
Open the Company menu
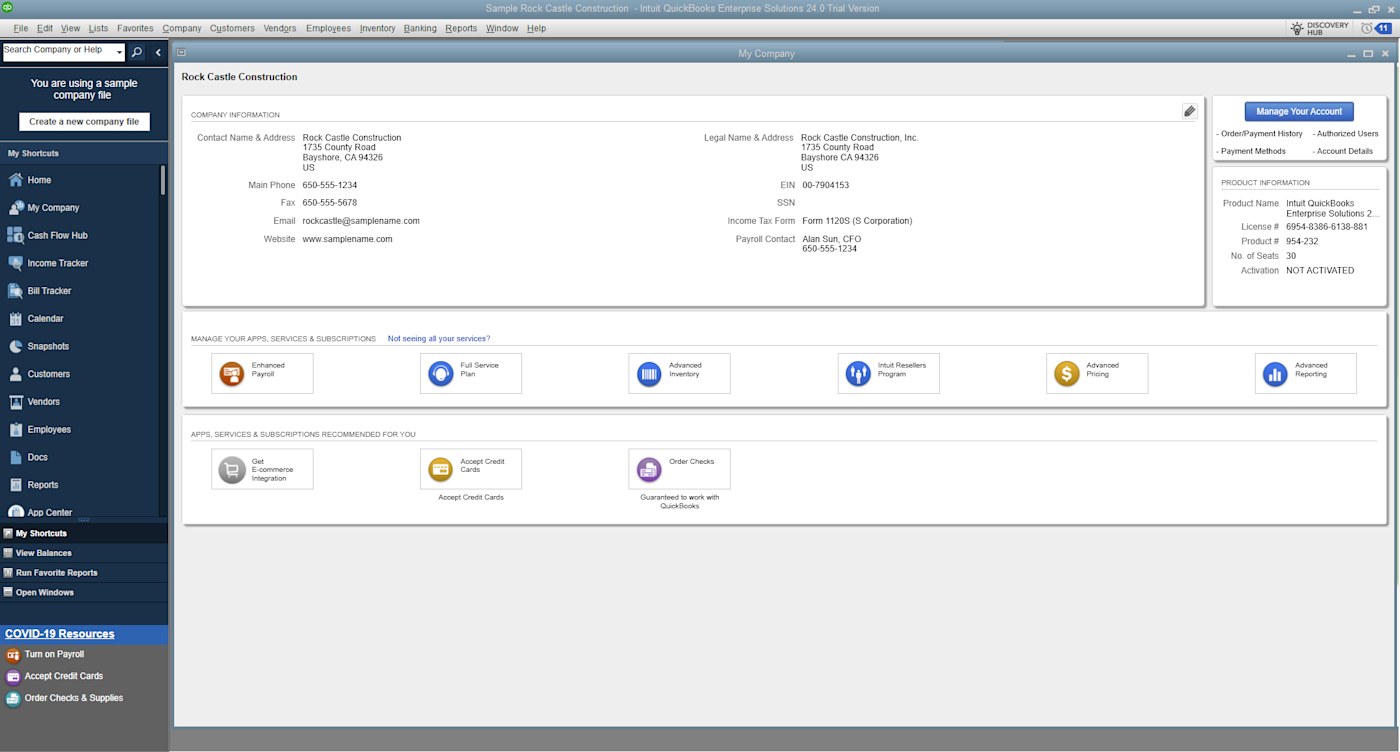[x=182, y=28]
